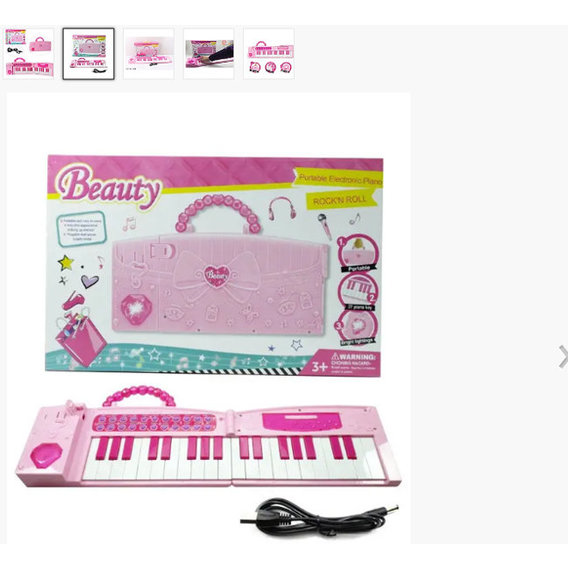
Task: Open the last thumbnail with three circular icons
Action: 269,54
